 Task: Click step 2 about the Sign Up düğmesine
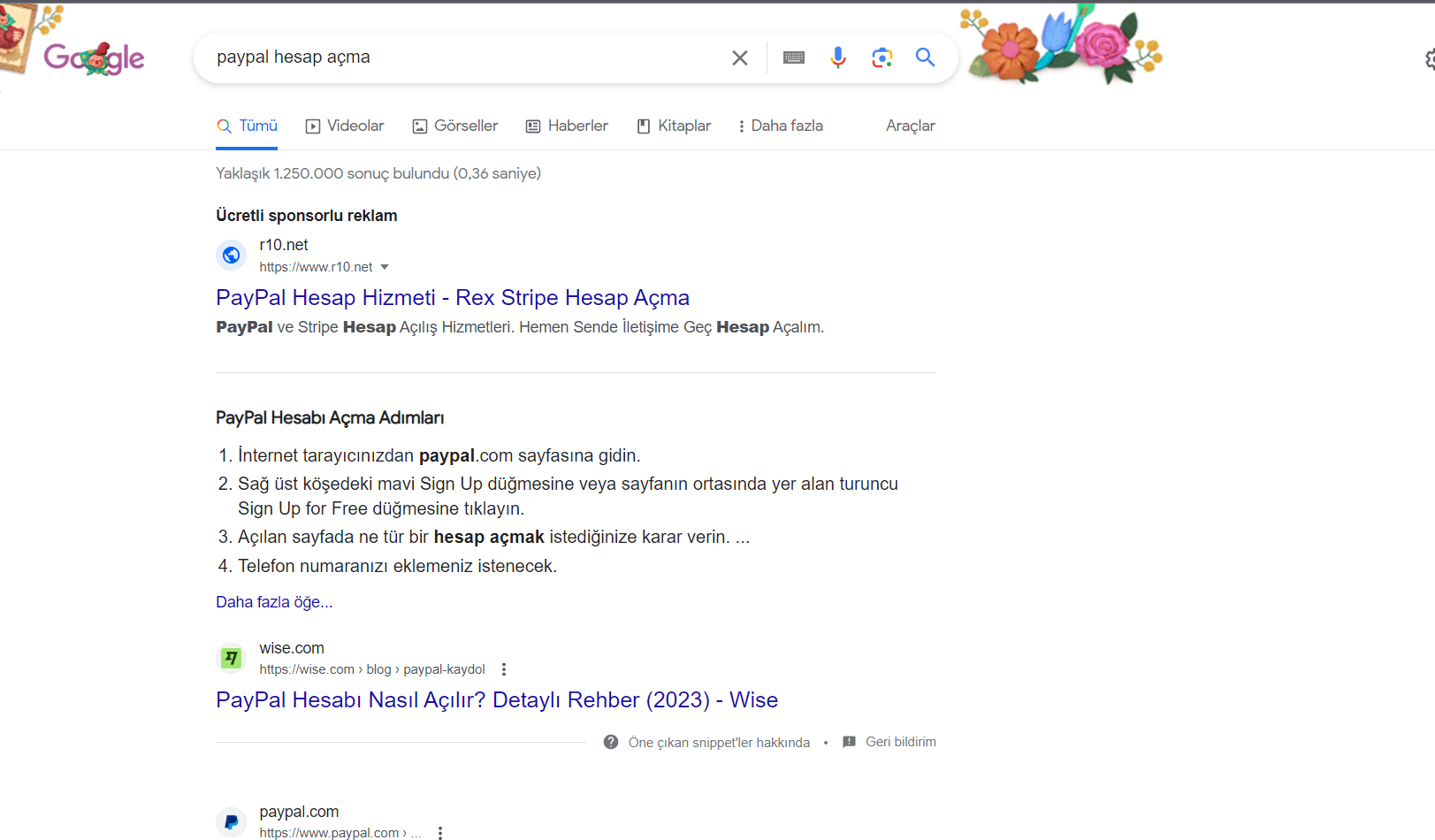[568, 496]
